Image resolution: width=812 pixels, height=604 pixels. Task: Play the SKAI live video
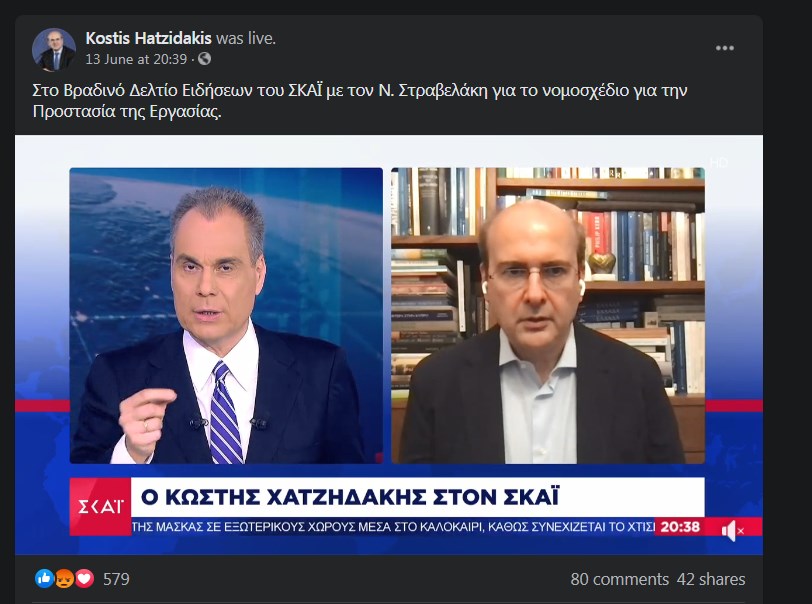tap(388, 344)
